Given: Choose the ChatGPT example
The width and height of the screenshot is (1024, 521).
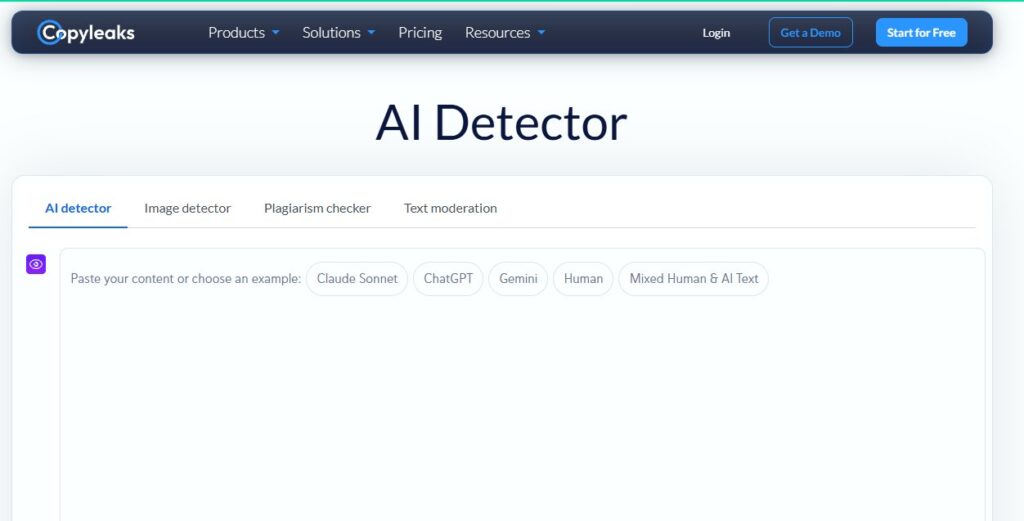Looking at the screenshot, I should [448, 279].
